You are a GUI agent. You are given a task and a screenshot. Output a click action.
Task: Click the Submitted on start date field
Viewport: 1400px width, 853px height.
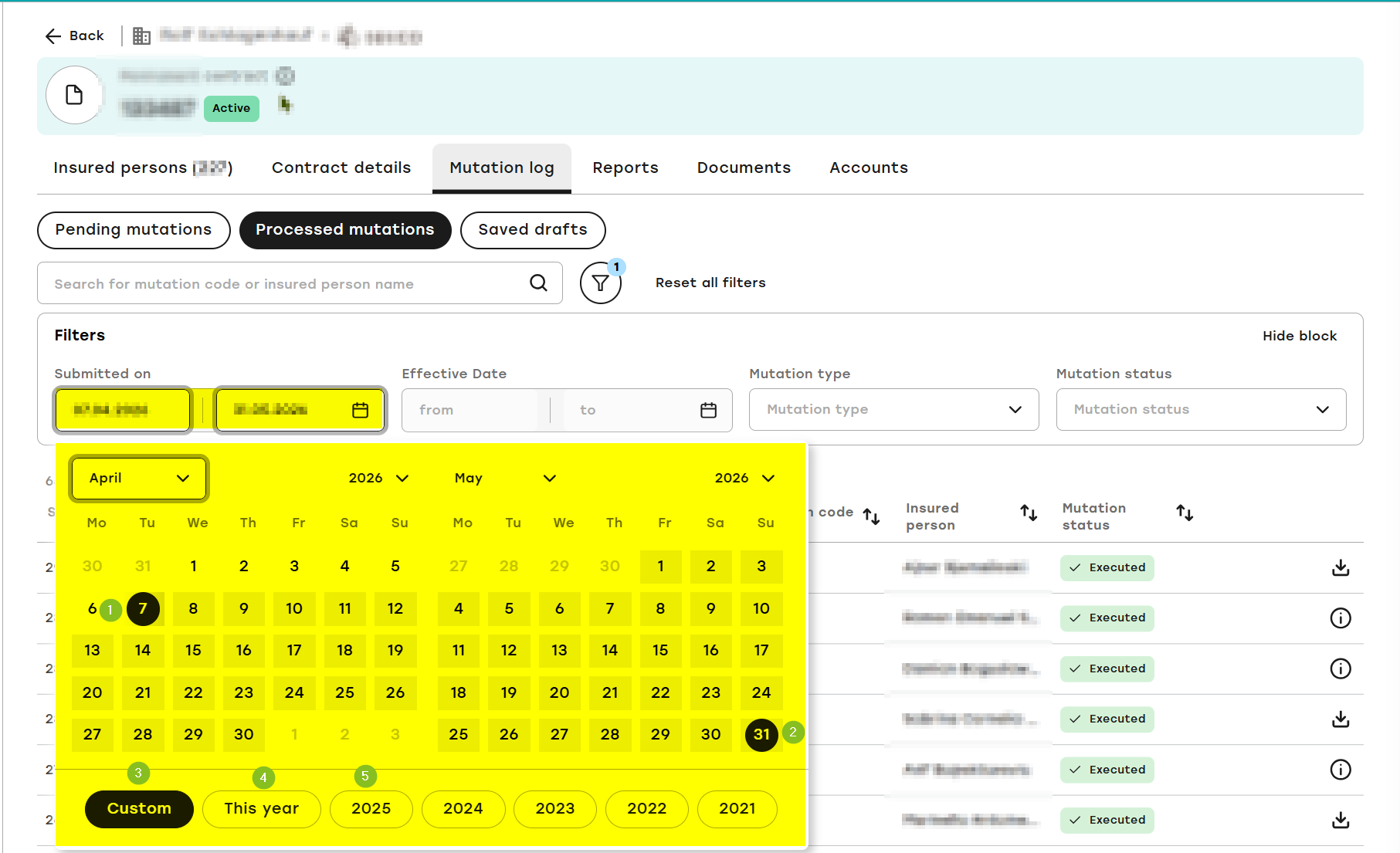coord(122,410)
